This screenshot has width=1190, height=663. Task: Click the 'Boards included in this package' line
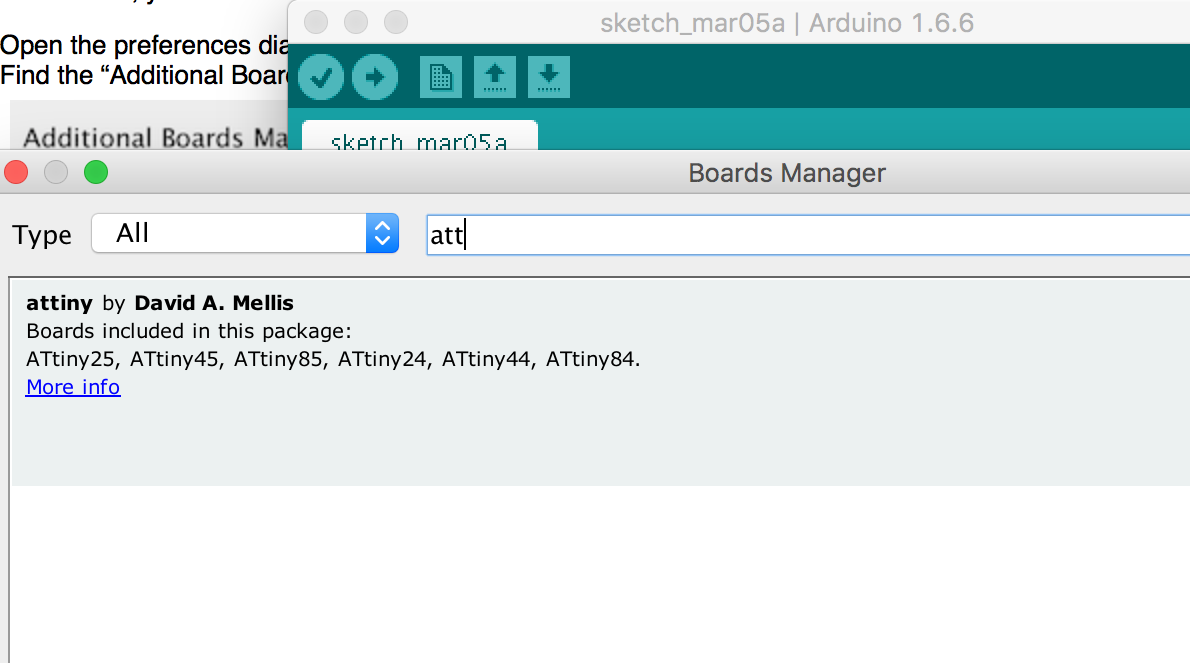[189, 332]
